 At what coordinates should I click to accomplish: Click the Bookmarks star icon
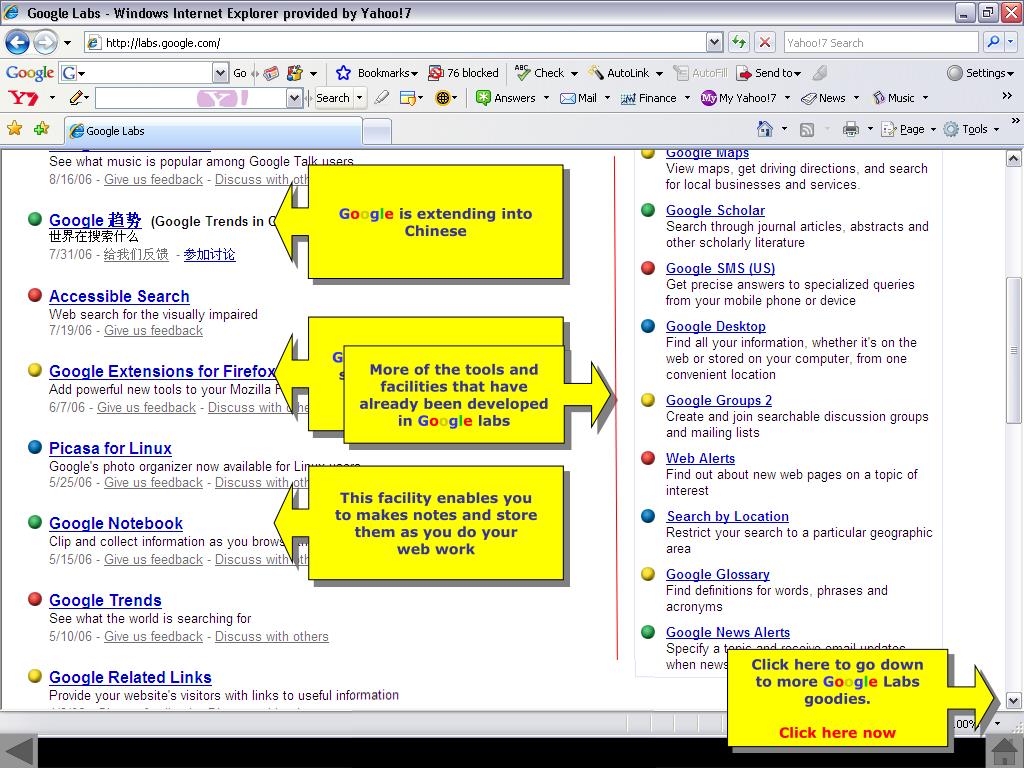343,72
